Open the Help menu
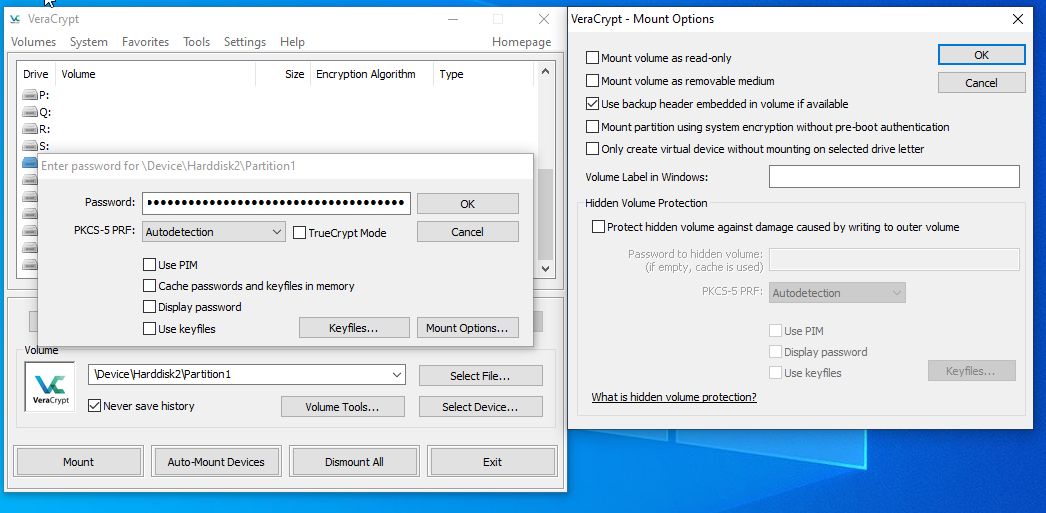1046x513 pixels. tap(292, 42)
